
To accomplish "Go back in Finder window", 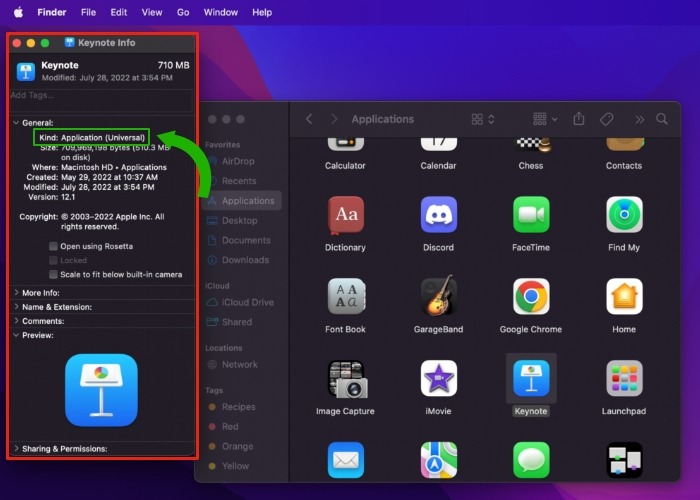I will pyautogui.click(x=309, y=119).
